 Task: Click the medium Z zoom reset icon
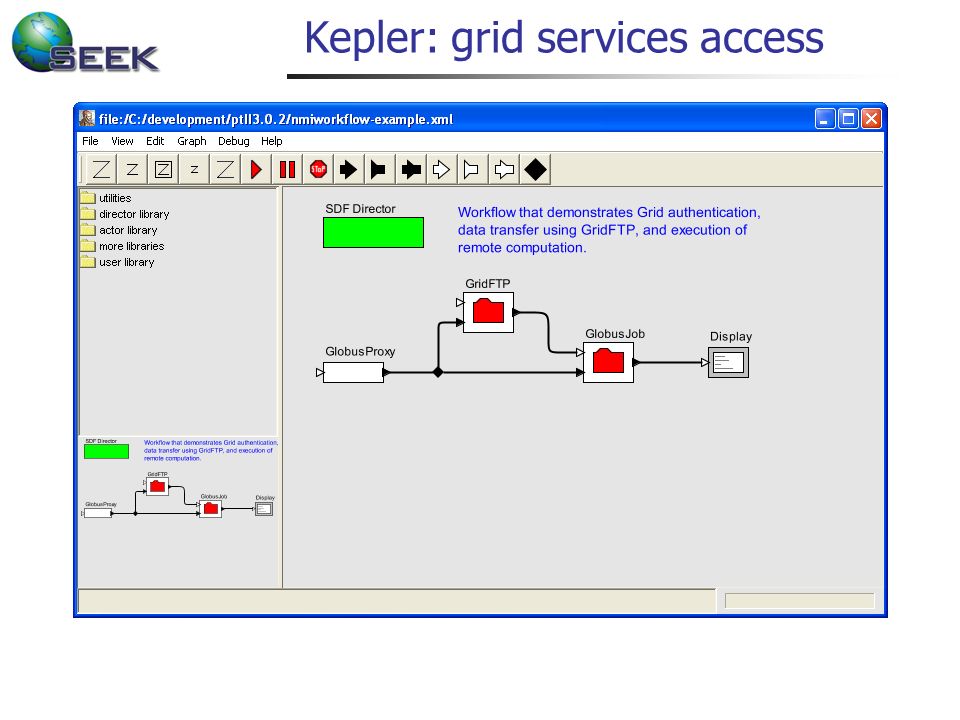tap(132, 169)
